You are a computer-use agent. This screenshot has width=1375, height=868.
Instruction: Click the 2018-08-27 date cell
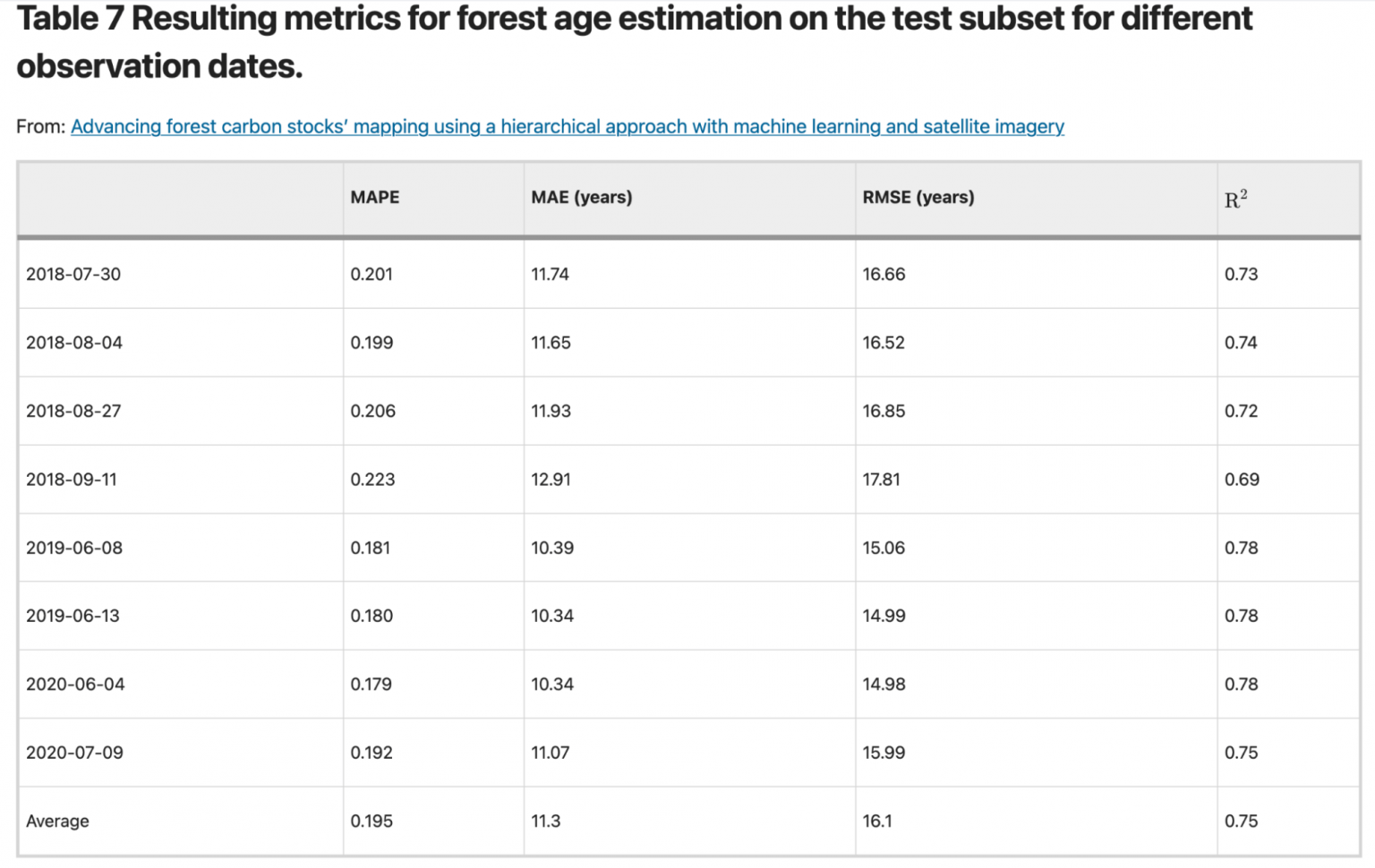pos(73,412)
